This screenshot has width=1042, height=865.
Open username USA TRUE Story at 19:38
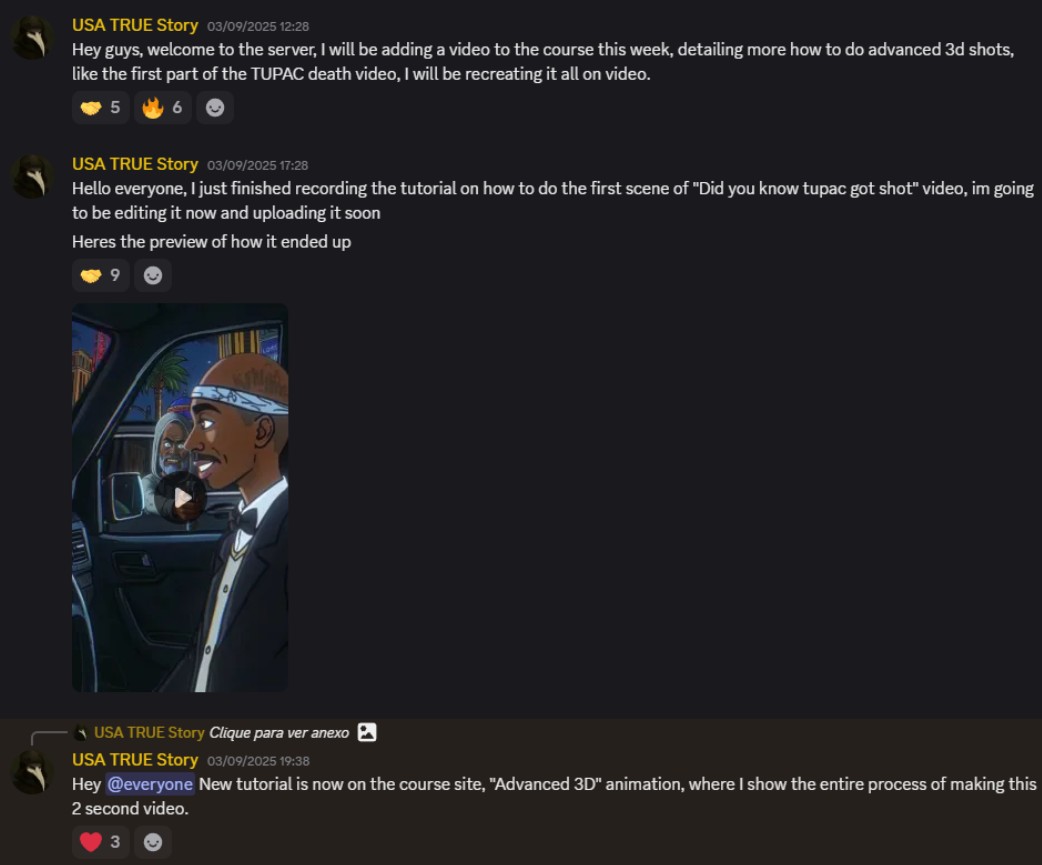click(135, 759)
